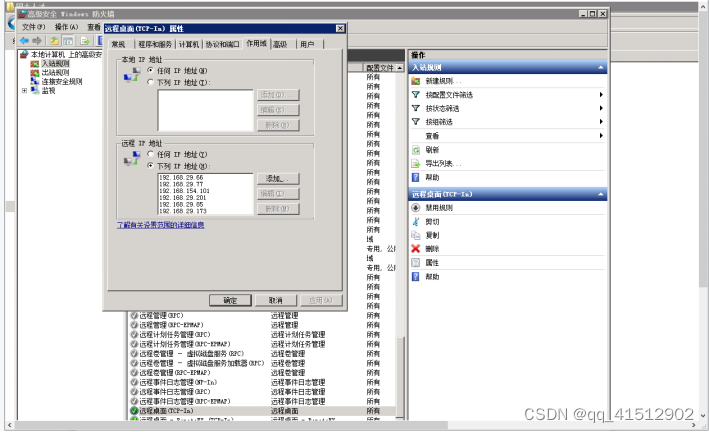Image resolution: width=709 pixels, height=432 pixels.
Task: Select 出站规则 in the console tree
Action: pos(55,72)
